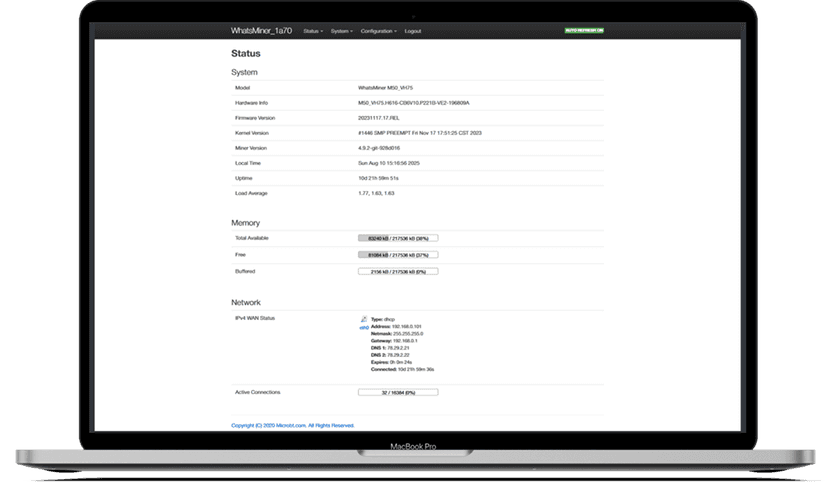Click the IPv4 address 192.168.0.101
Screen dimensions: 828x482
click(407, 326)
